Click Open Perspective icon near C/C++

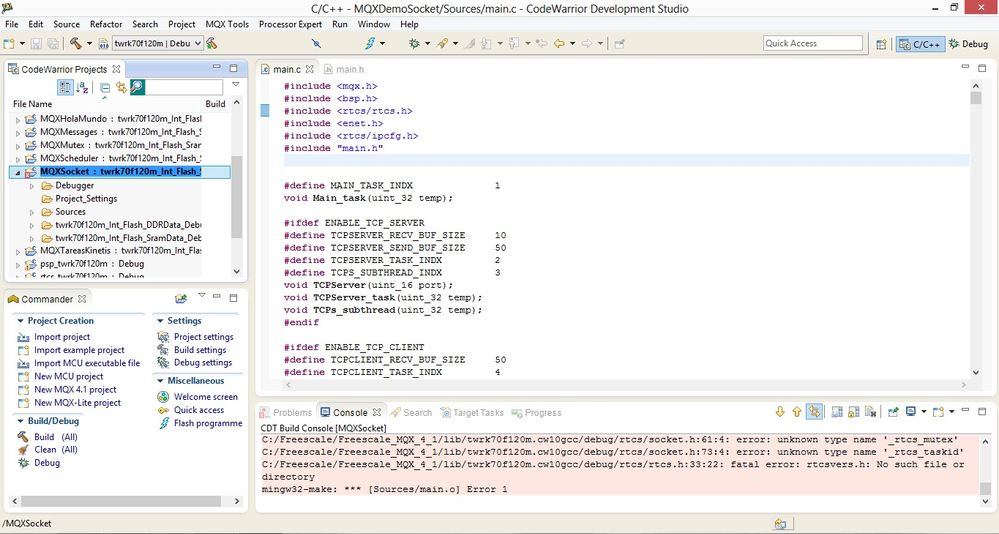tap(881, 44)
